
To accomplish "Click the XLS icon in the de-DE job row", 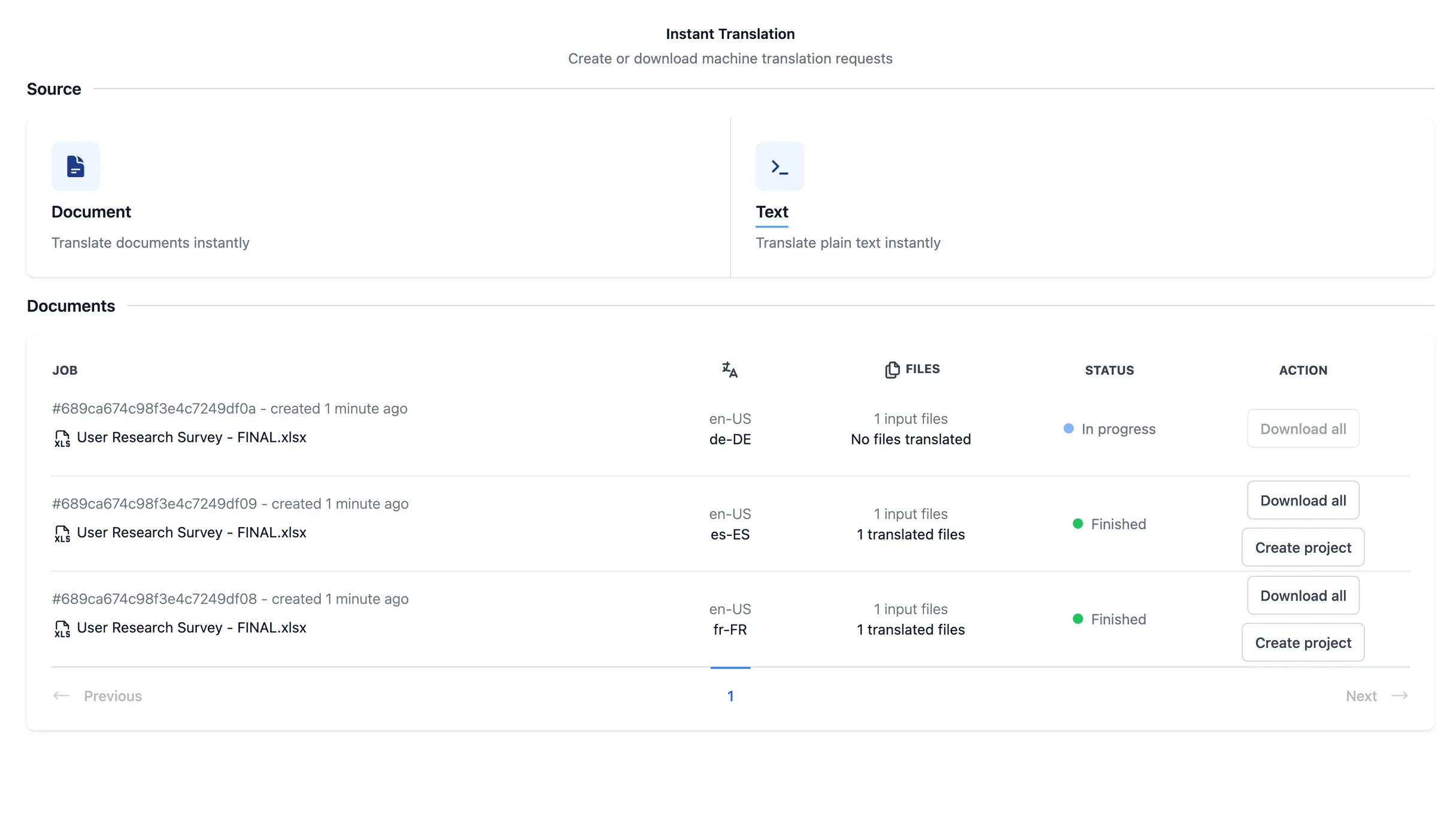I will pos(62,438).
